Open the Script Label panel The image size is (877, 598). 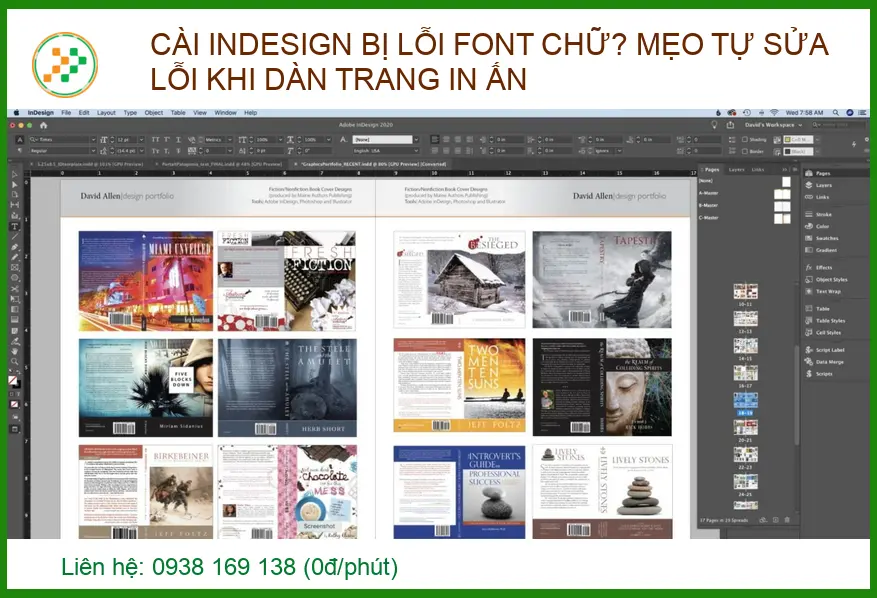(825, 350)
